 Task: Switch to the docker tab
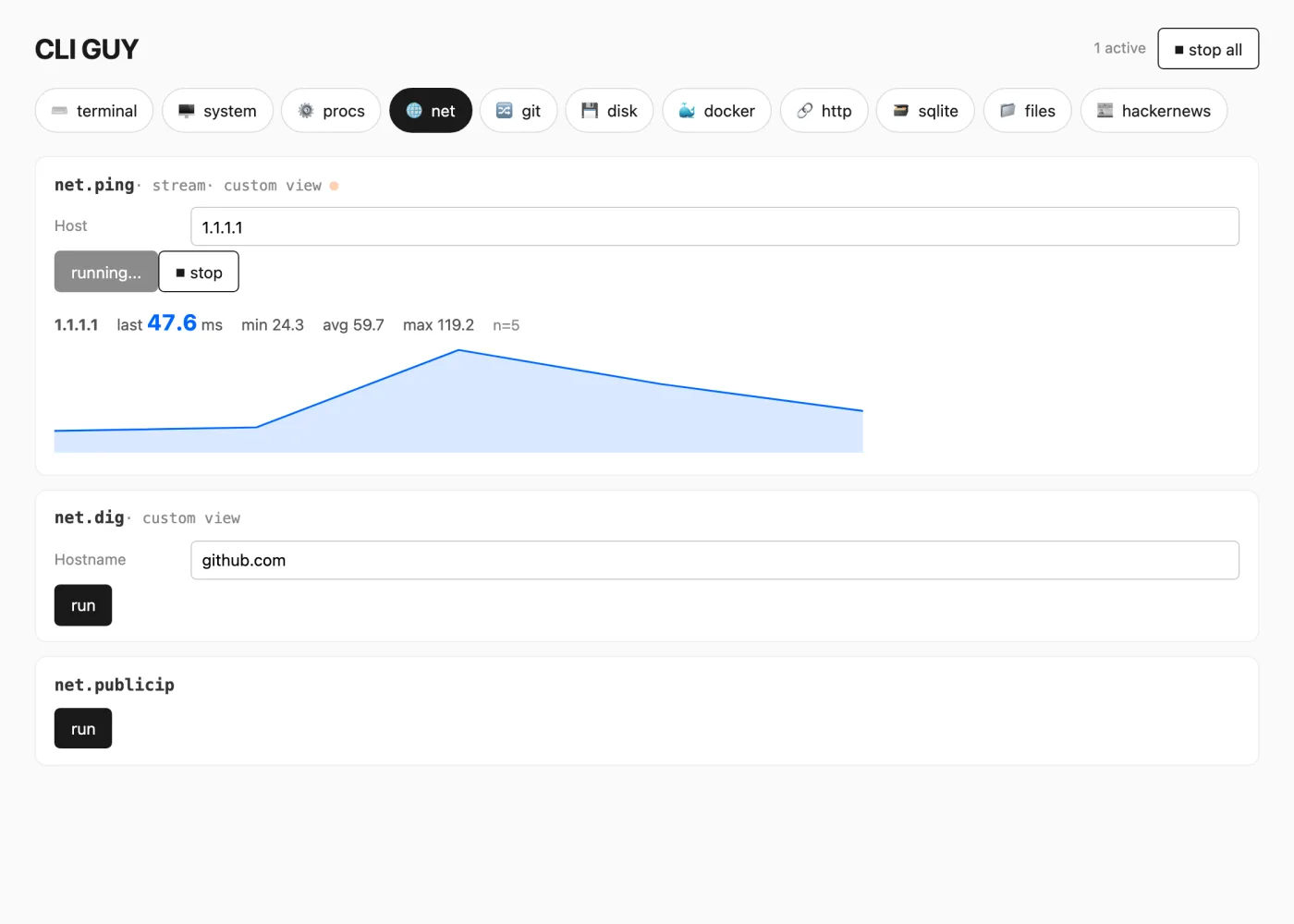[716, 111]
